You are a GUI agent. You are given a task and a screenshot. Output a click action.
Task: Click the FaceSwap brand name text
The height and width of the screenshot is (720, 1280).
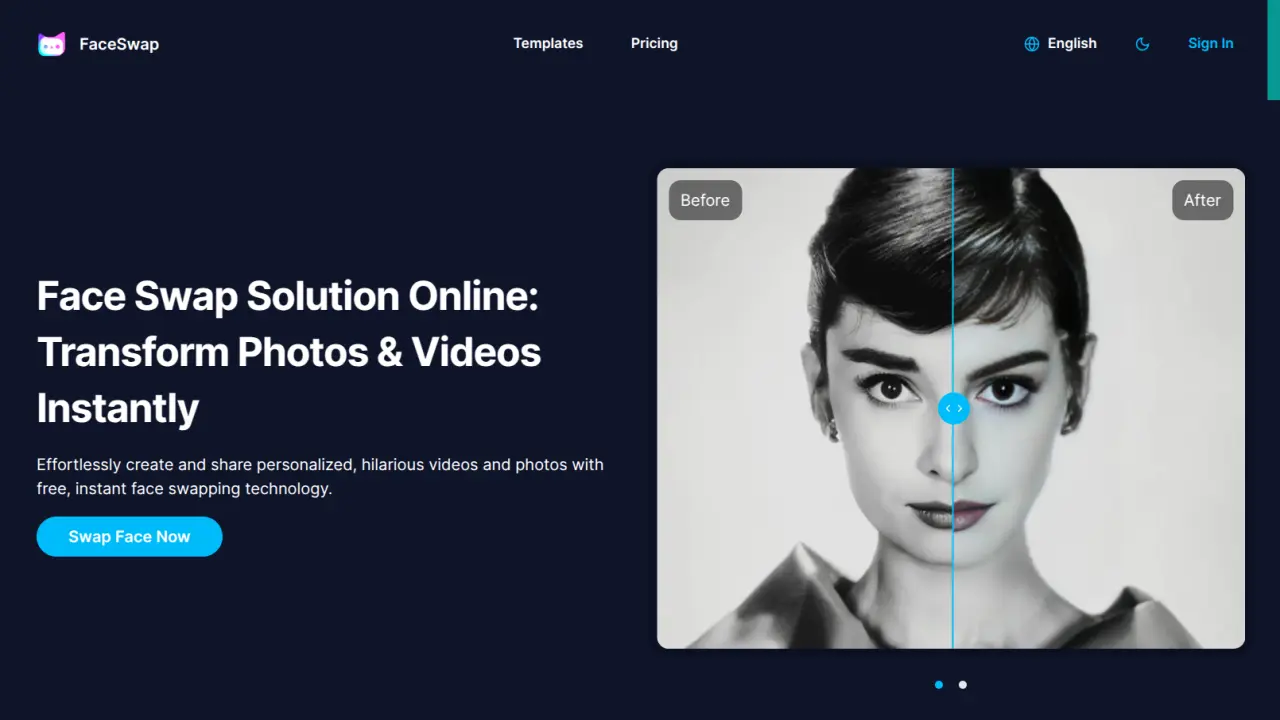(119, 44)
